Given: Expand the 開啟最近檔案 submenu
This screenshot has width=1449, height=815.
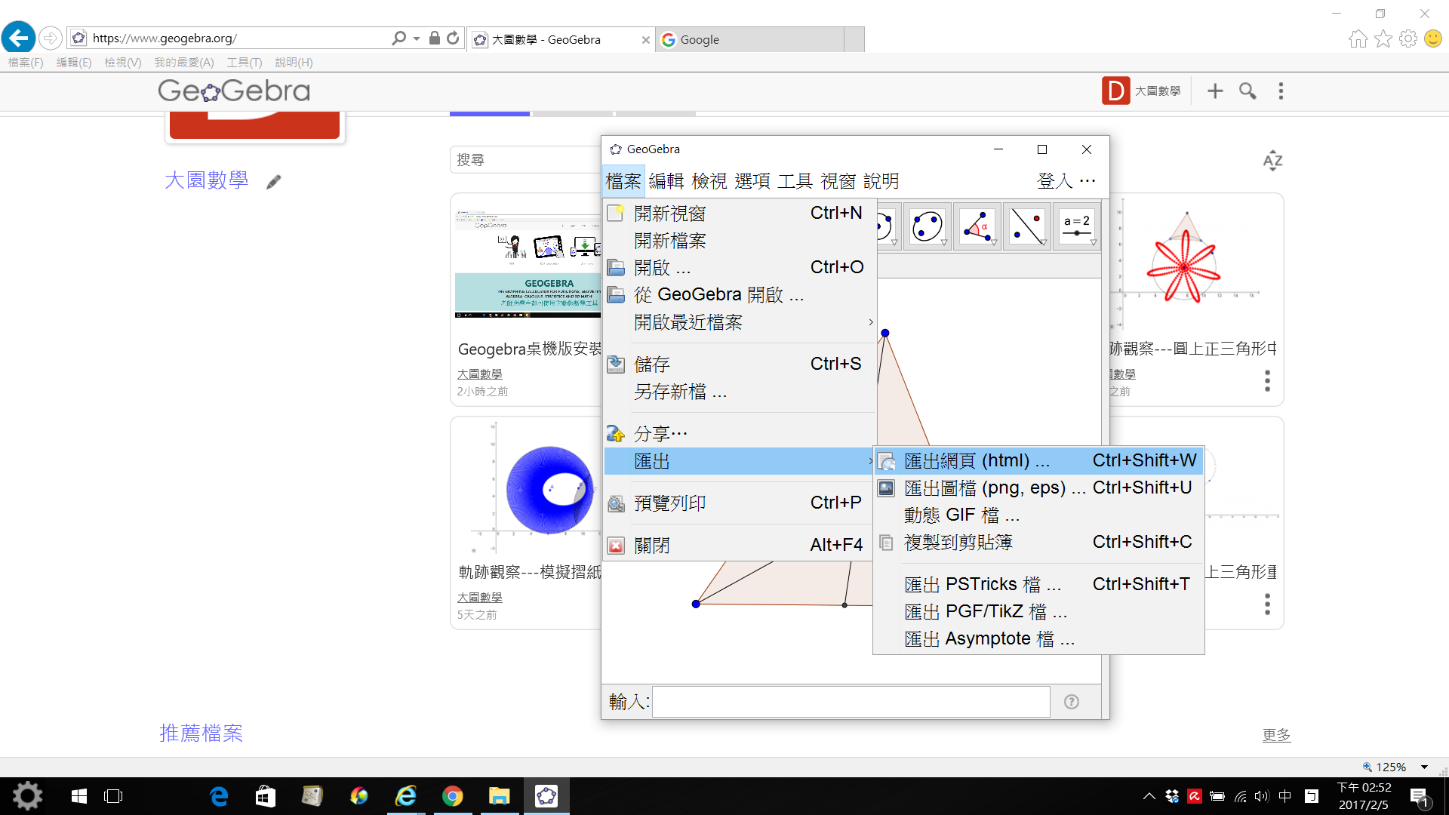Looking at the screenshot, I should tap(739, 323).
